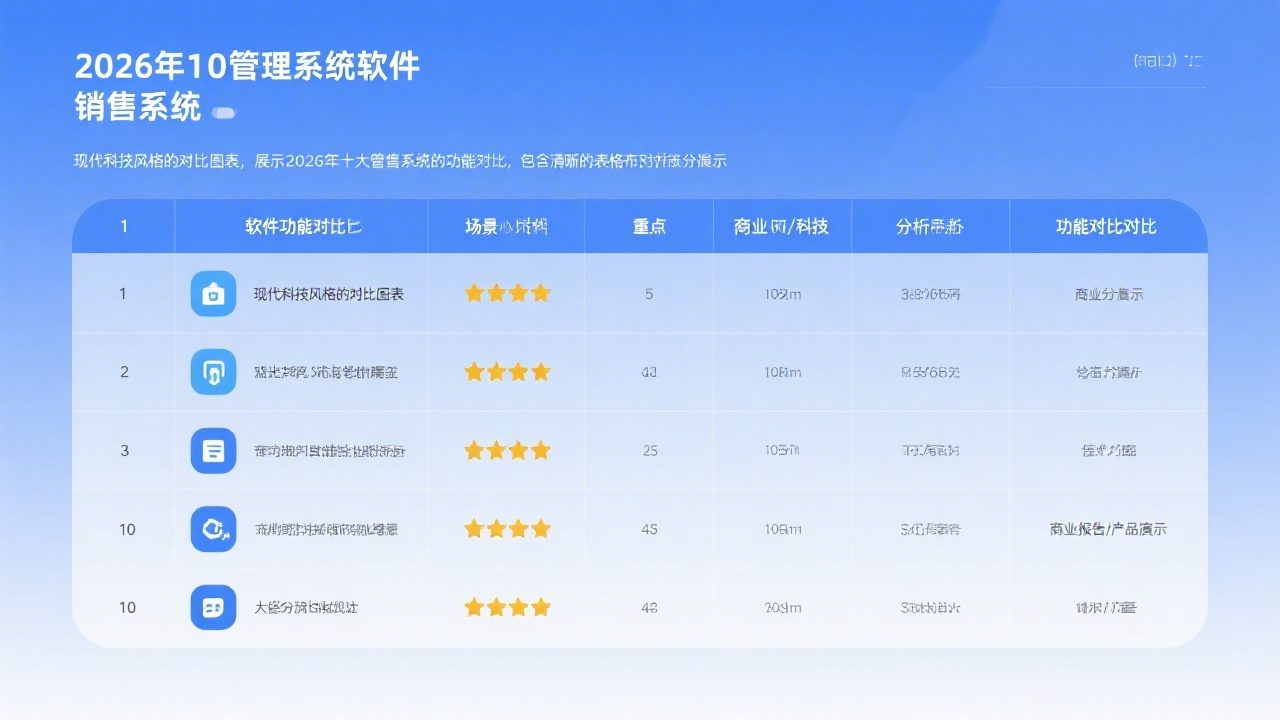
Task: Open the 分析 column header options
Action: point(929,227)
